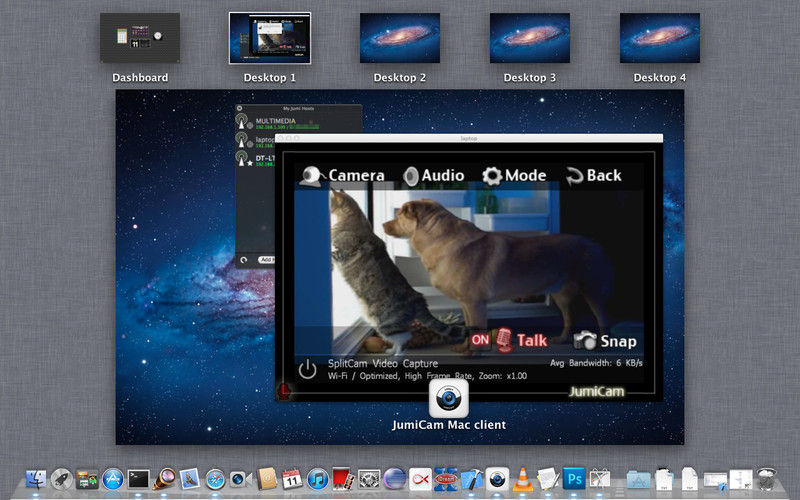This screenshot has width=800, height=500.
Task: Open the brass telescope app in the Dock
Action: coord(164,480)
